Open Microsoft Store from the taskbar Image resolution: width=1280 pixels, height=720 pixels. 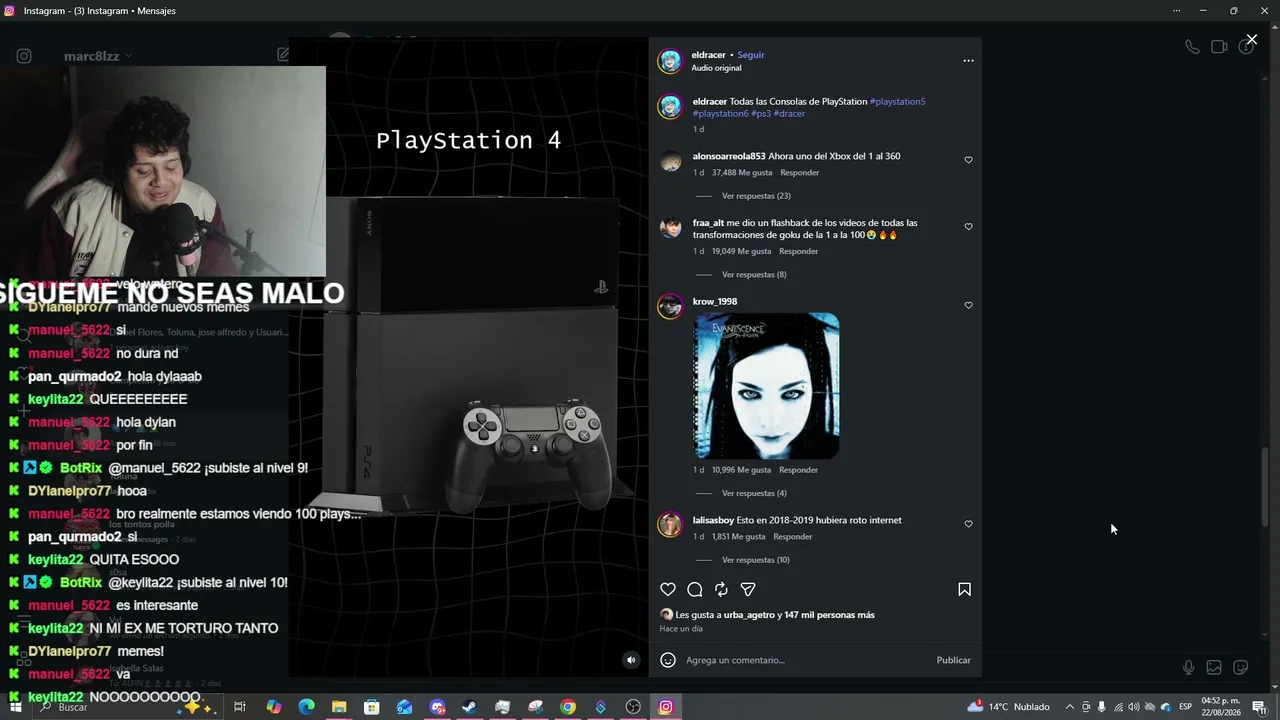point(372,707)
